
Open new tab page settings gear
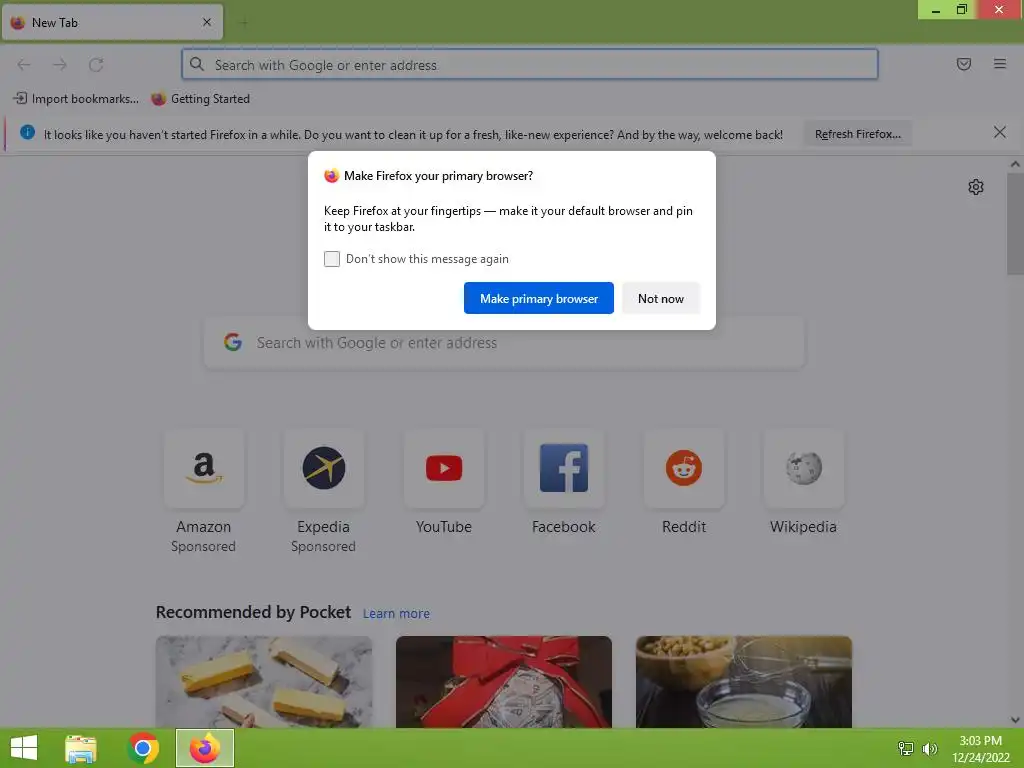(976, 187)
